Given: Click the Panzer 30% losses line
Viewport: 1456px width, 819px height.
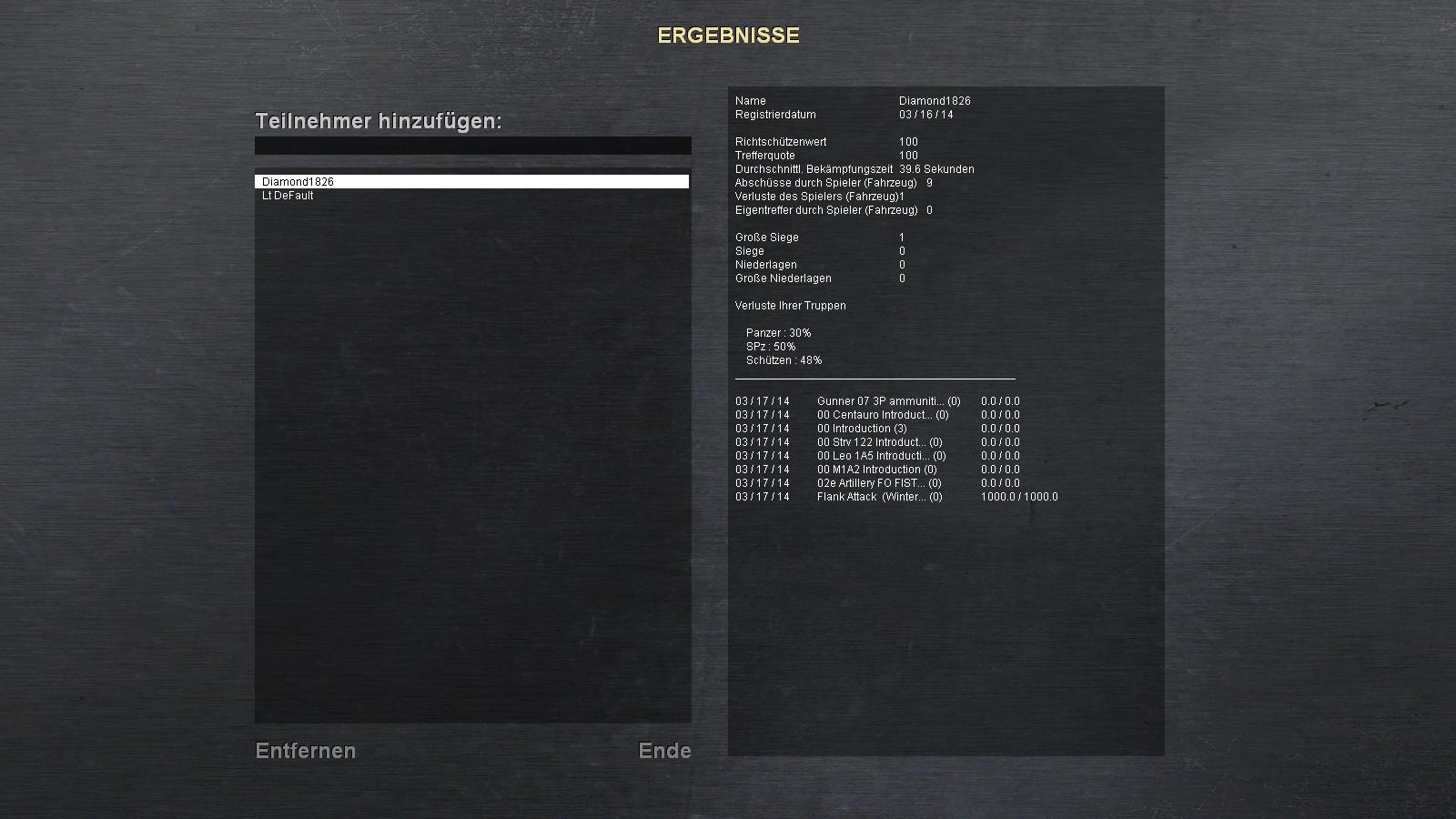Looking at the screenshot, I should (x=778, y=333).
